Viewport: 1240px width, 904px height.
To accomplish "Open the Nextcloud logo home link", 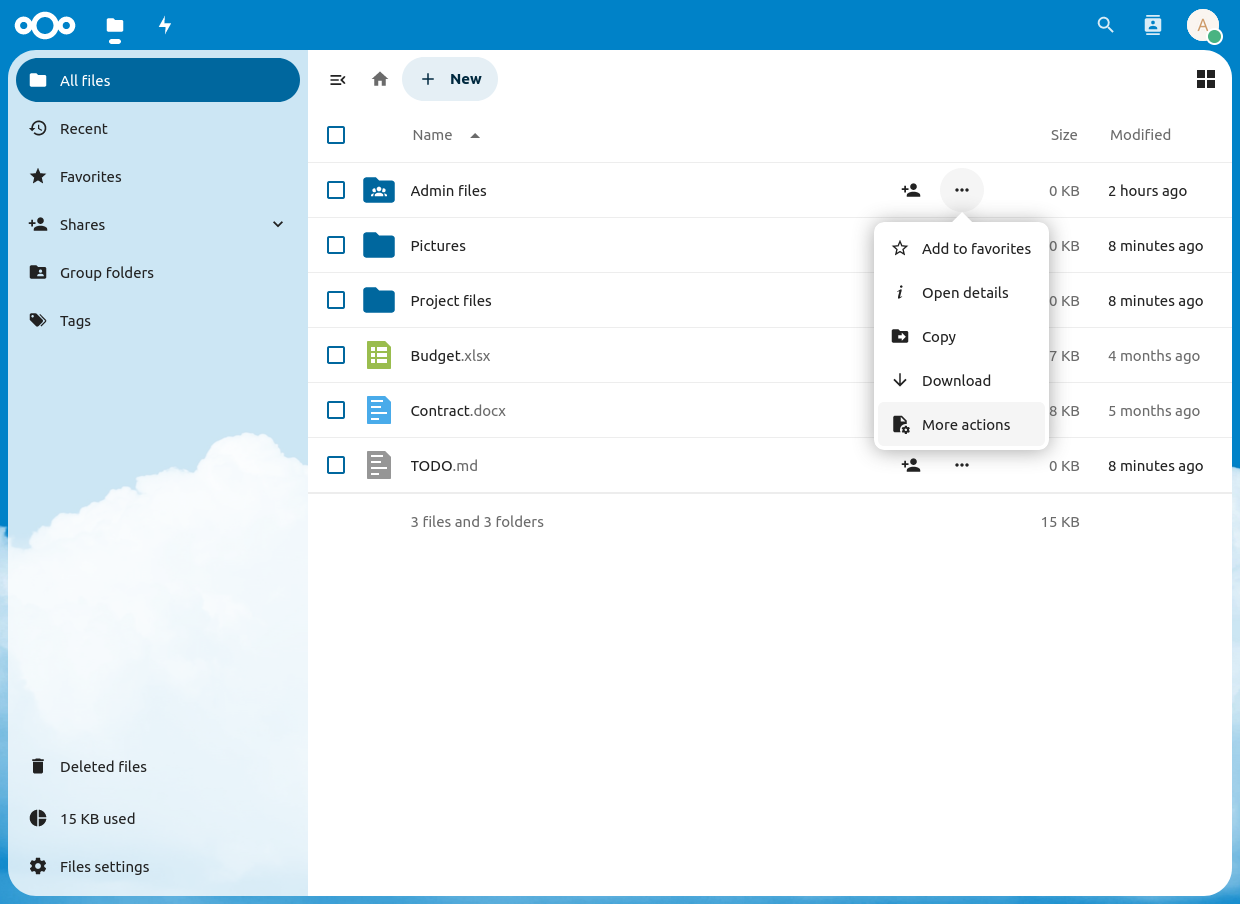I will tap(45, 25).
